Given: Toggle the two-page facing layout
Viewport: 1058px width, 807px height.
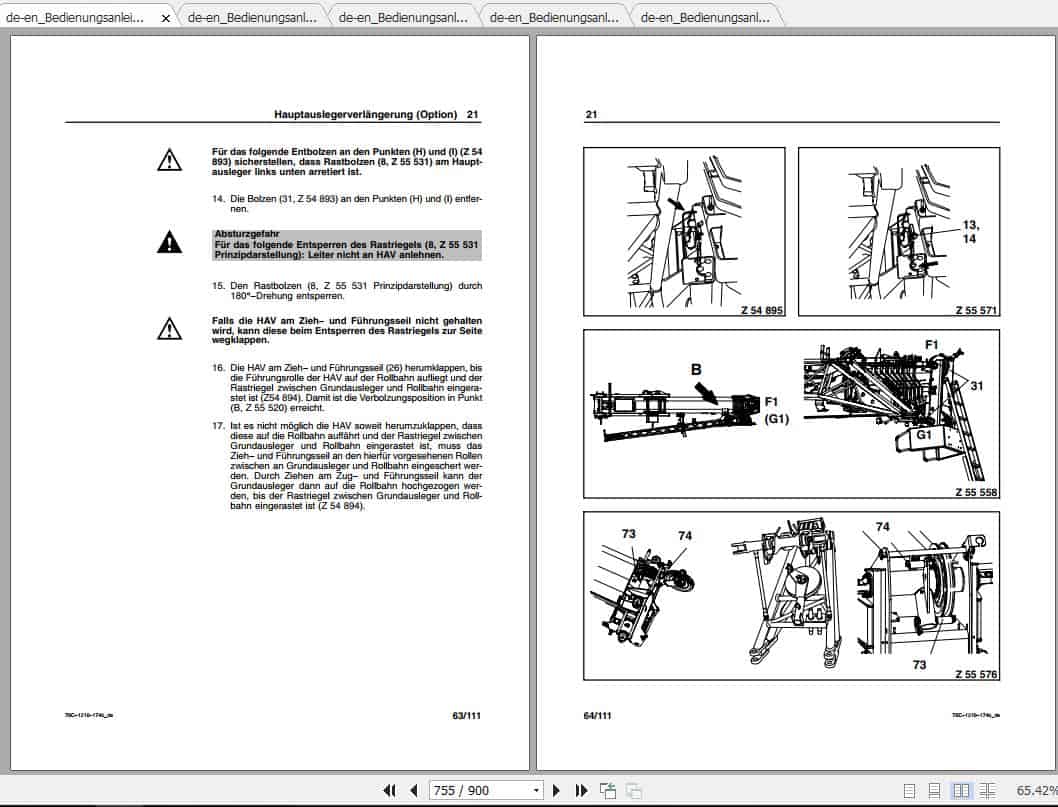Looking at the screenshot, I should click(962, 789).
